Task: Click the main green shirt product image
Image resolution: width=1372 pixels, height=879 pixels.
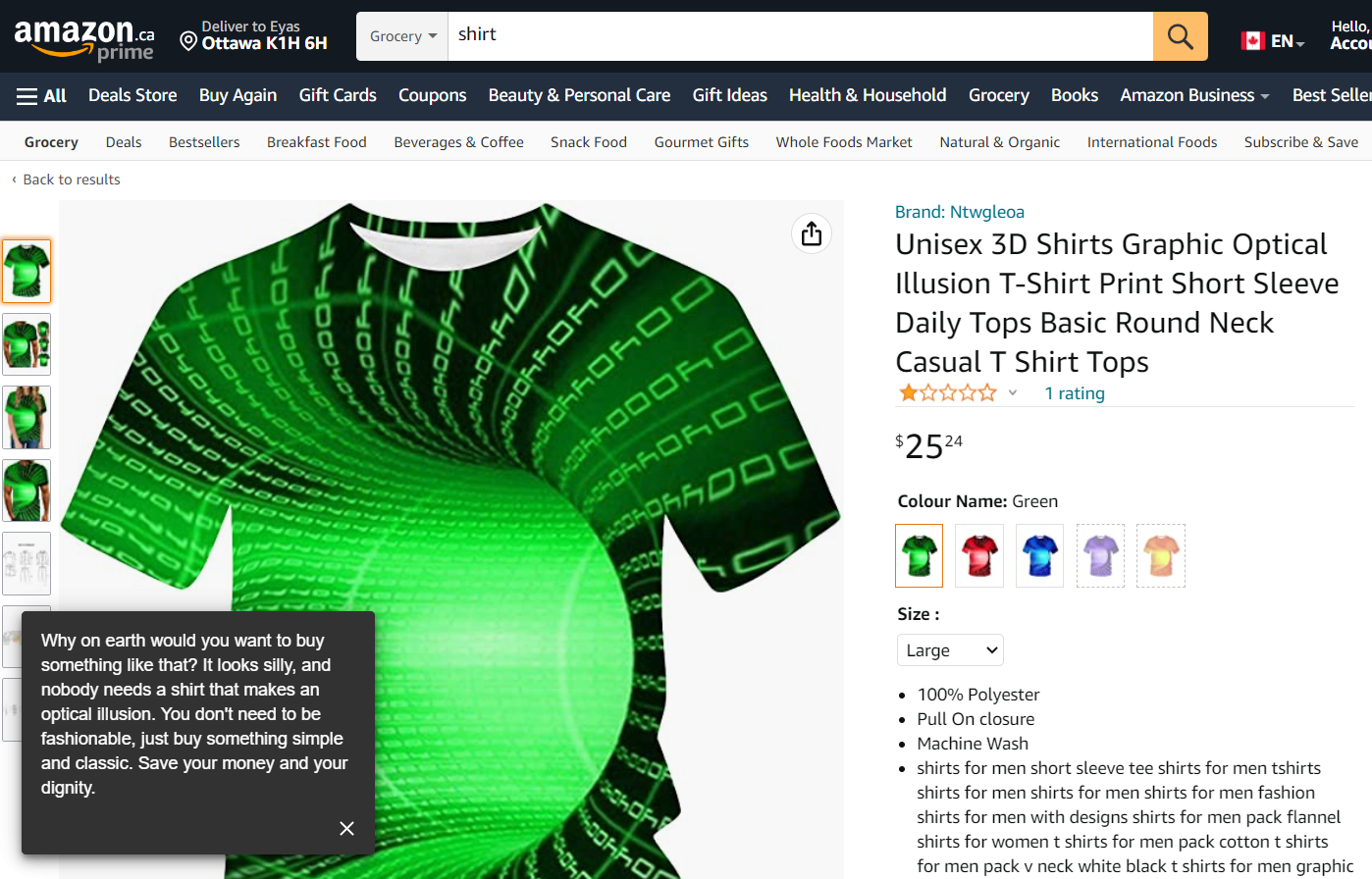Action: pyautogui.click(x=450, y=540)
